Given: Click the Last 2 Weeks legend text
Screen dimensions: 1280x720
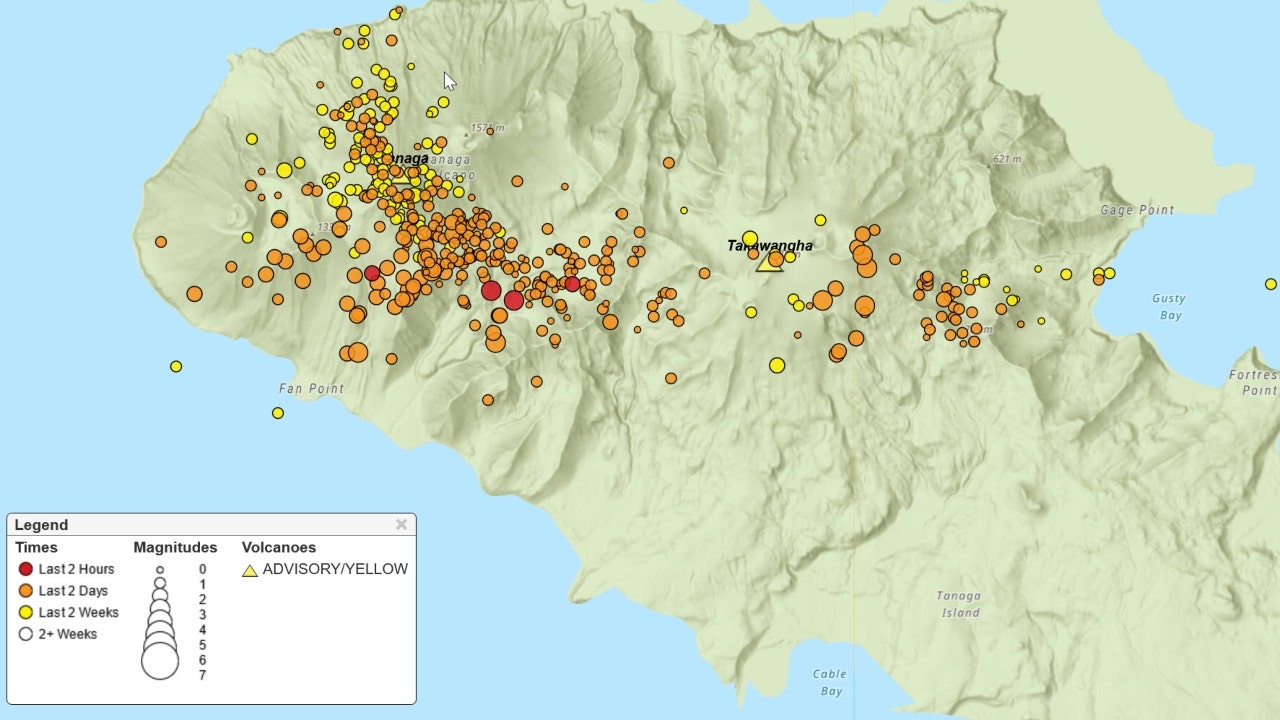Looking at the screenshot, I should click(x=78, y=612).
